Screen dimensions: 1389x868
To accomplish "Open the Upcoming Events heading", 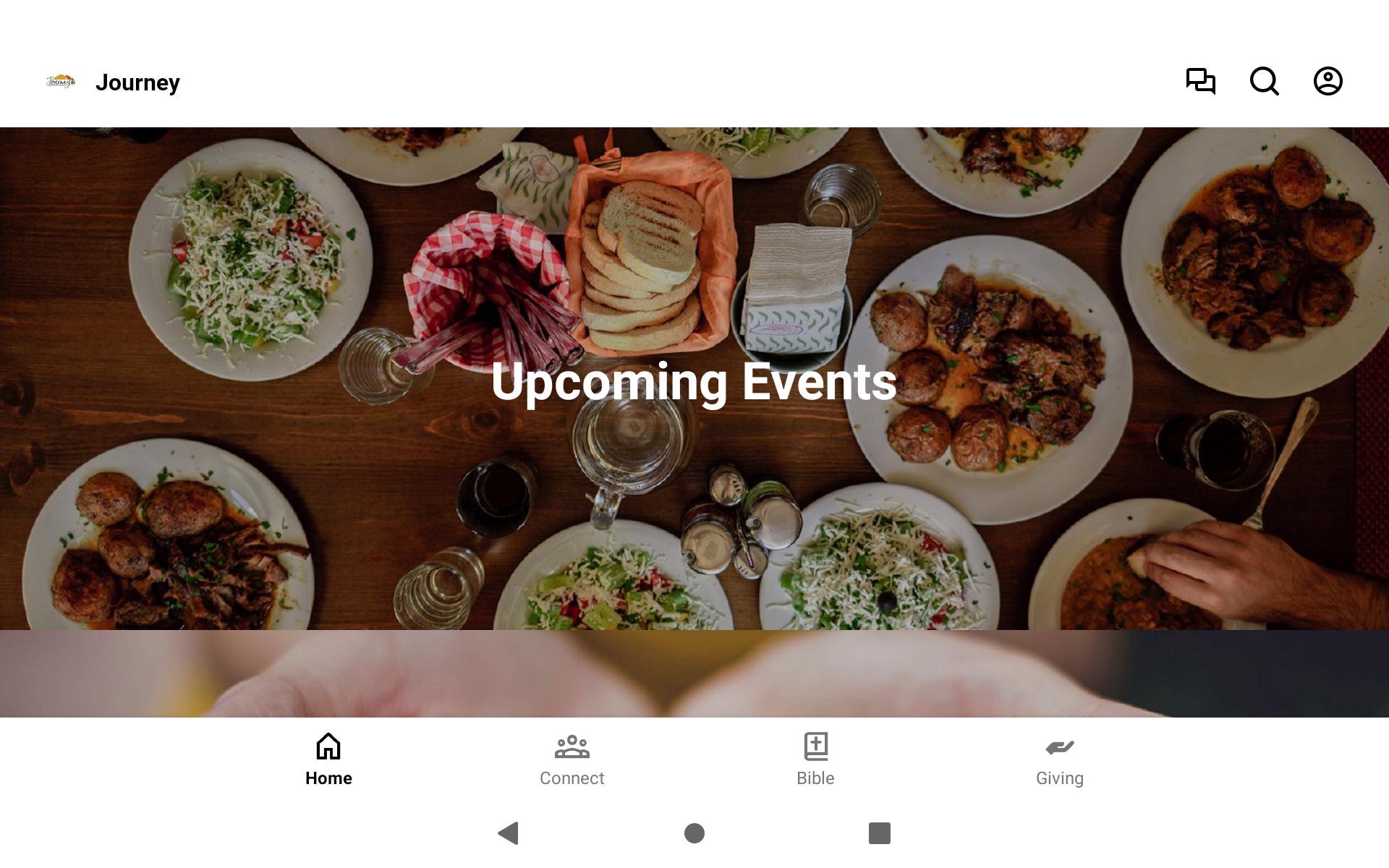I will 694,381.
